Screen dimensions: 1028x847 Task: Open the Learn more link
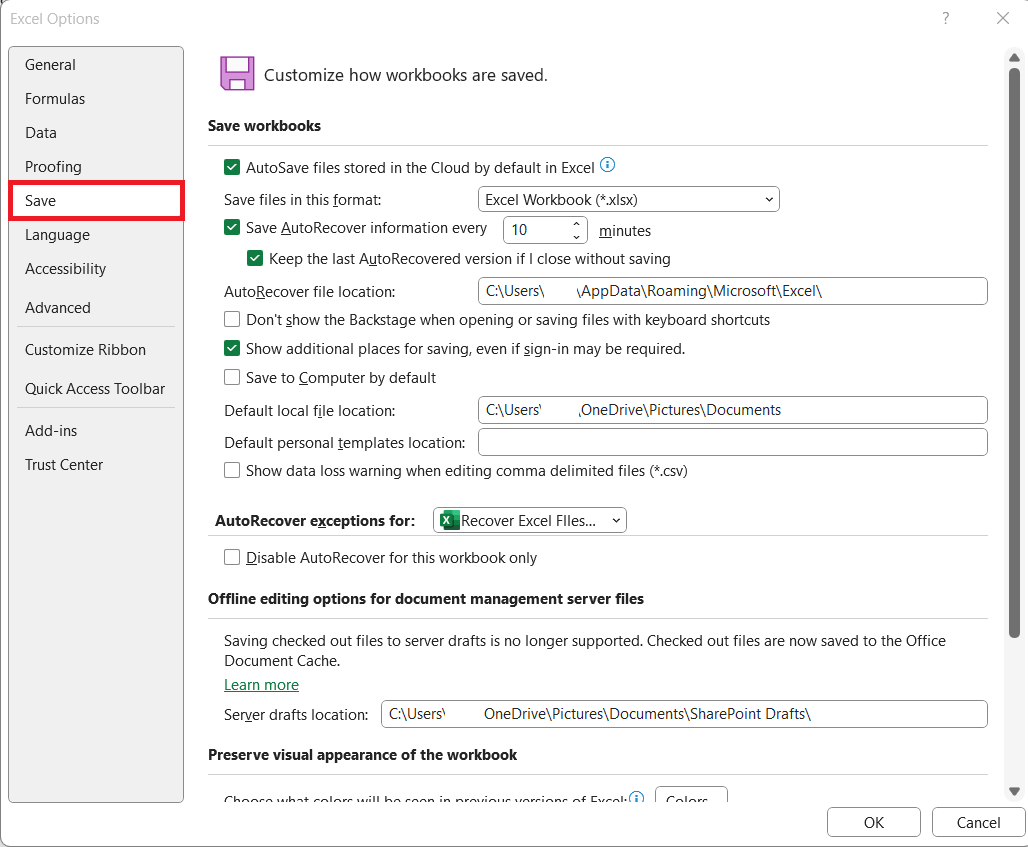tap(261, 684)
